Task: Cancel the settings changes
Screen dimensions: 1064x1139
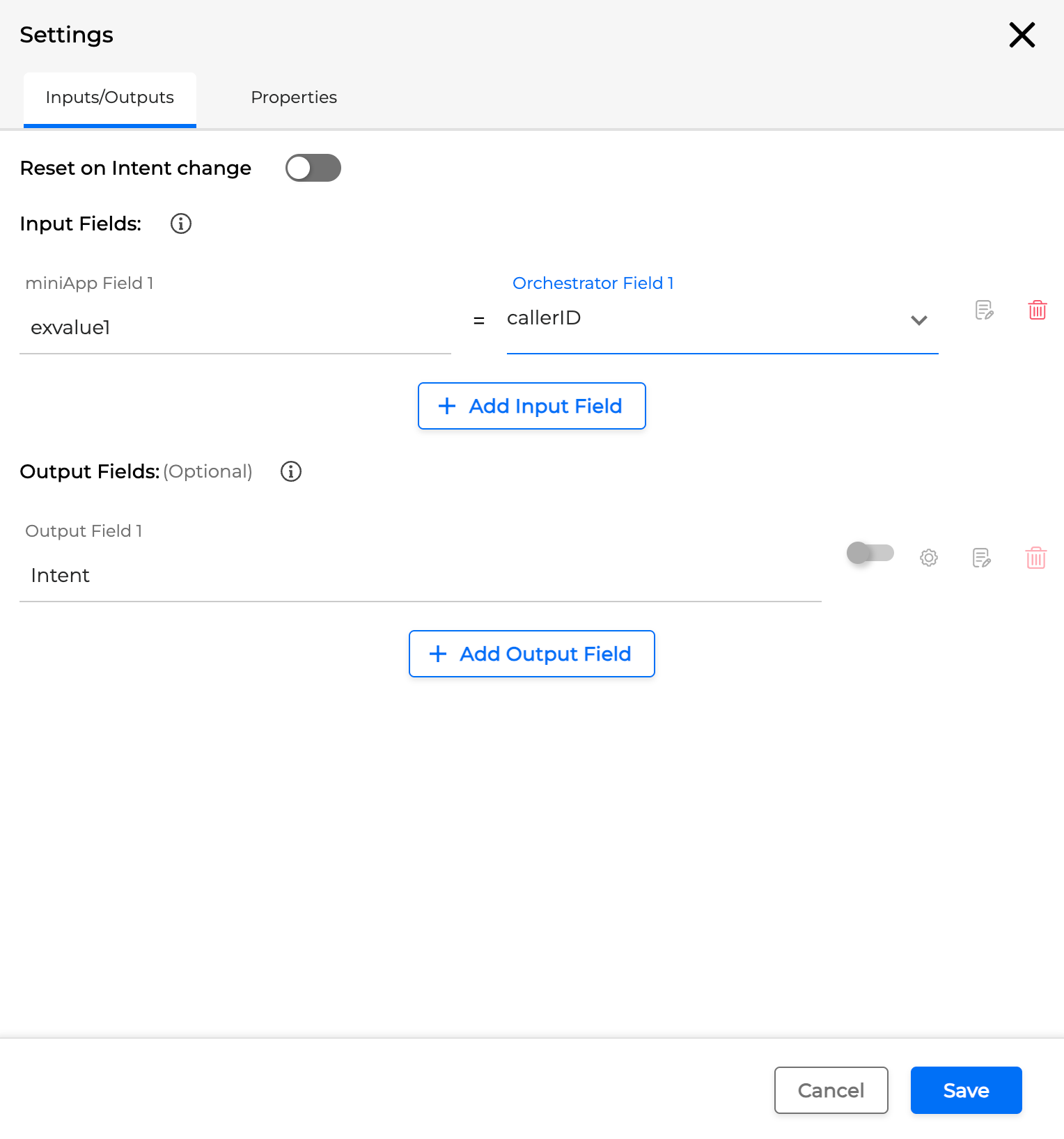Action: [x=831, y=1090]
